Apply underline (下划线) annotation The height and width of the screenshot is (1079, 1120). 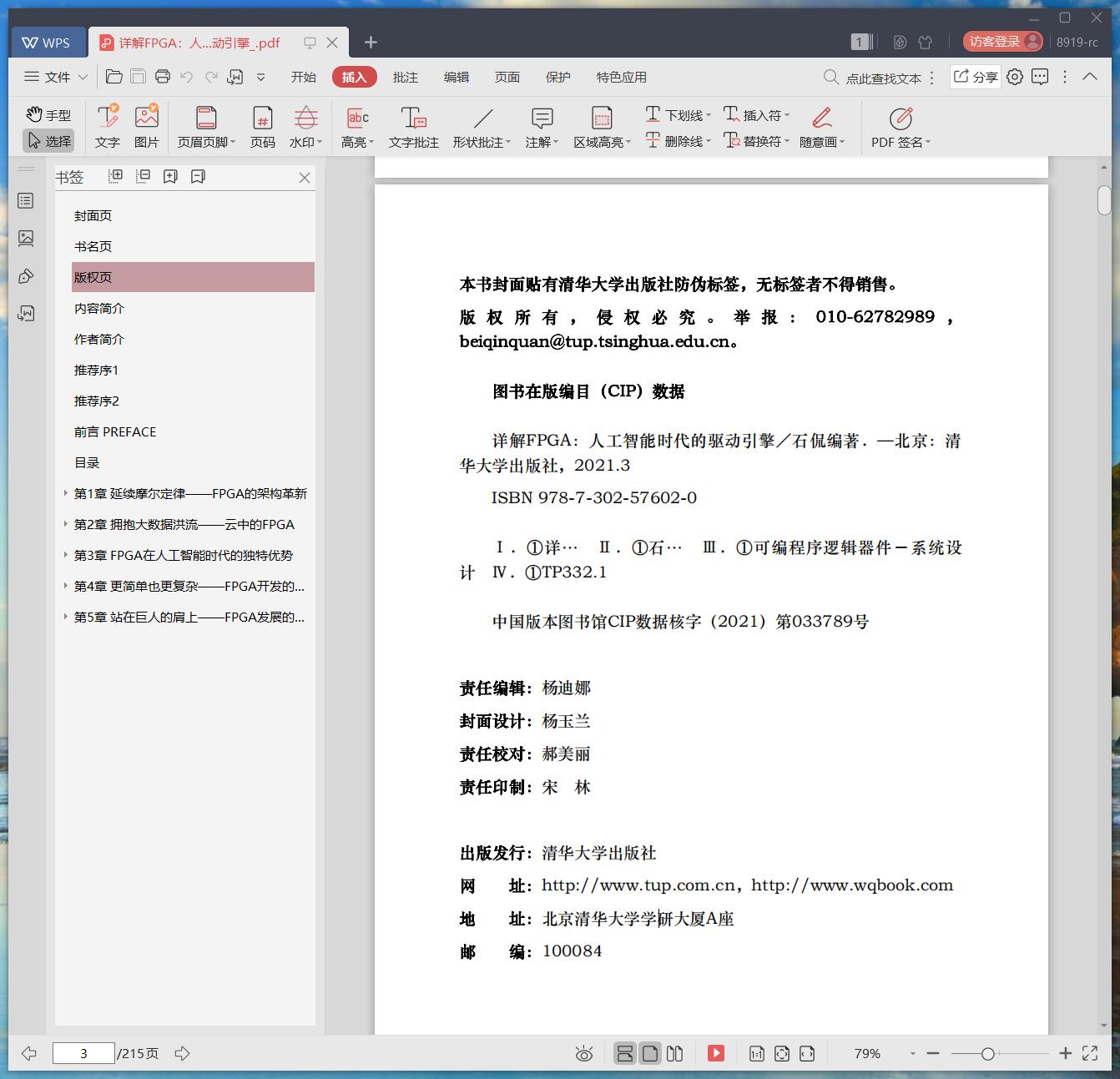678,114
